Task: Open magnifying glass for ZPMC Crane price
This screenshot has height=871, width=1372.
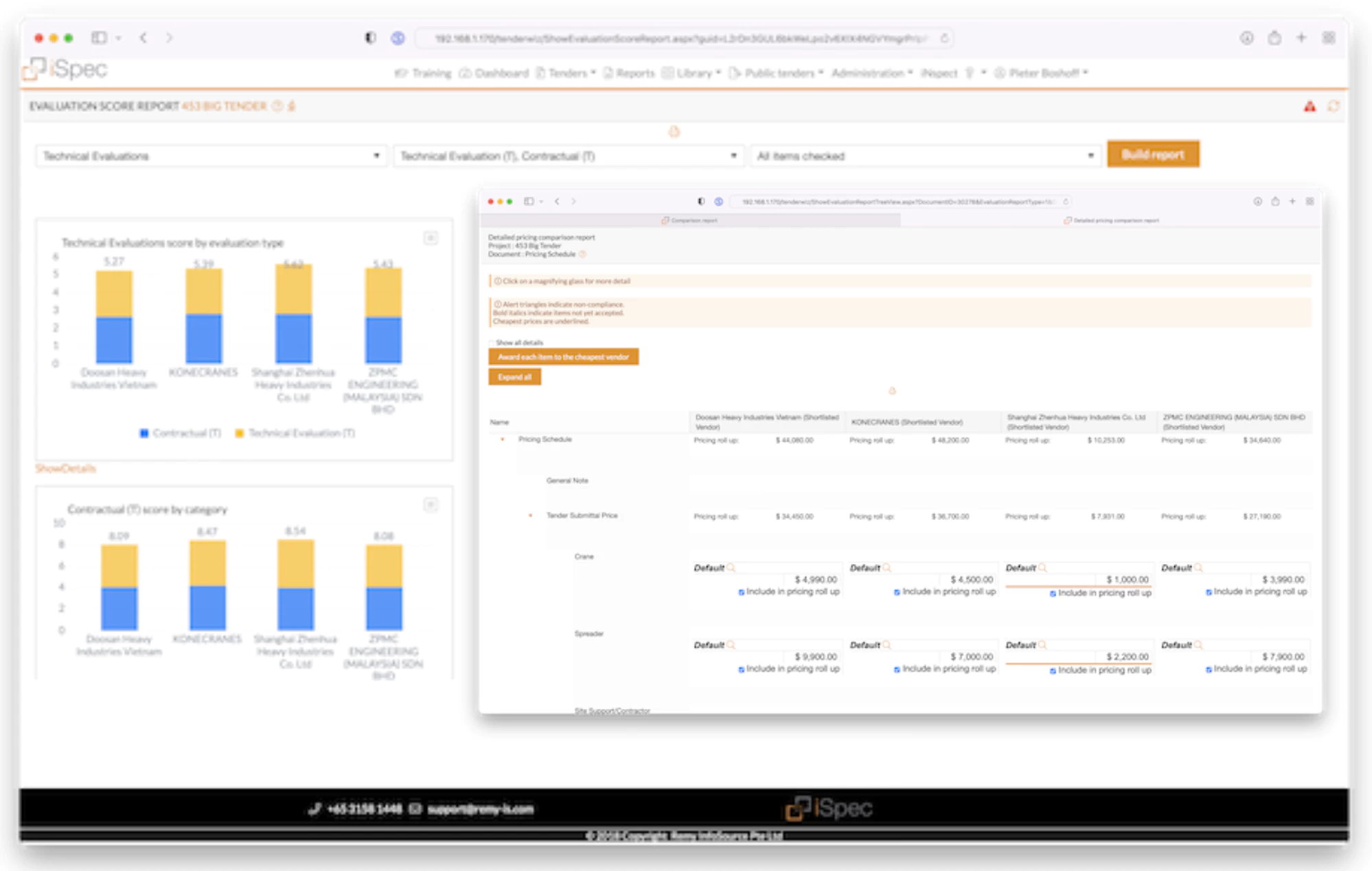Action: (x=1199, y=567)
